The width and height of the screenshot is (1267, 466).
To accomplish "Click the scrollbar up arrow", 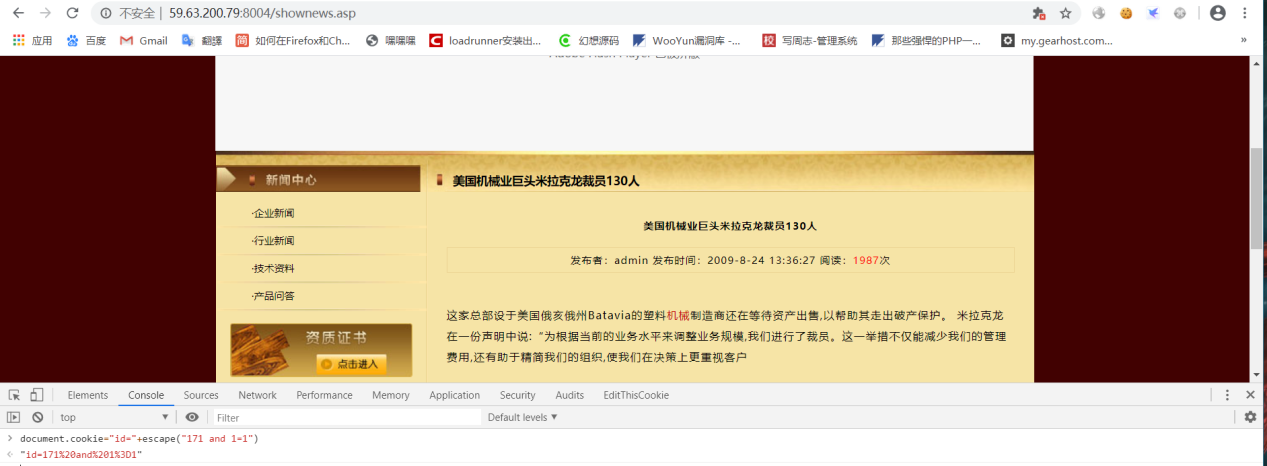I will [x=1257, y=63].
